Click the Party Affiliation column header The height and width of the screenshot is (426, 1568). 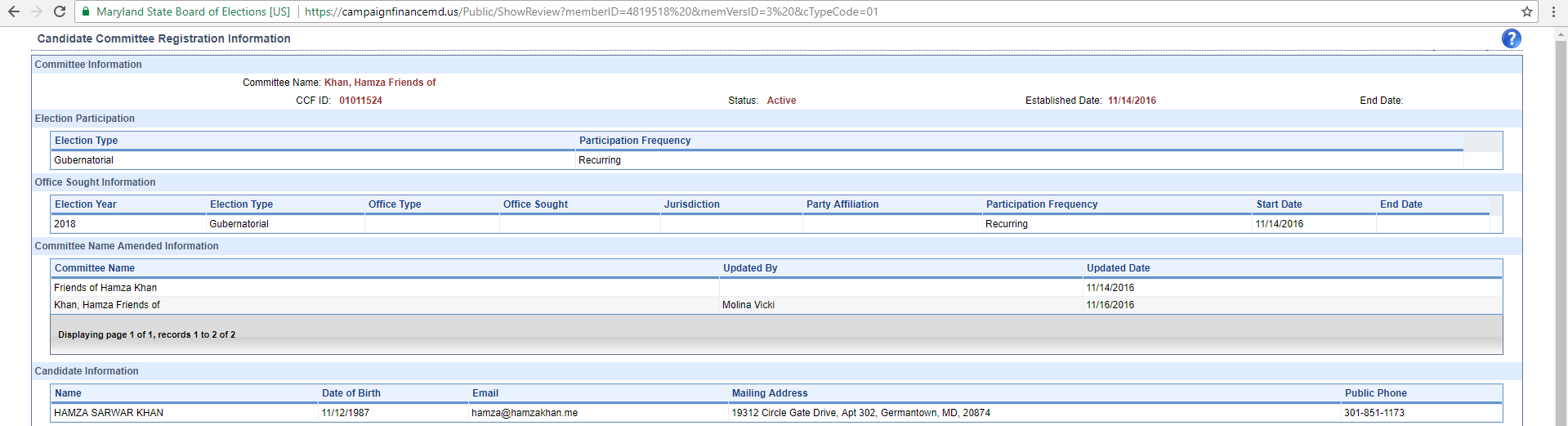pyautogui.click(x=842, y=204)
